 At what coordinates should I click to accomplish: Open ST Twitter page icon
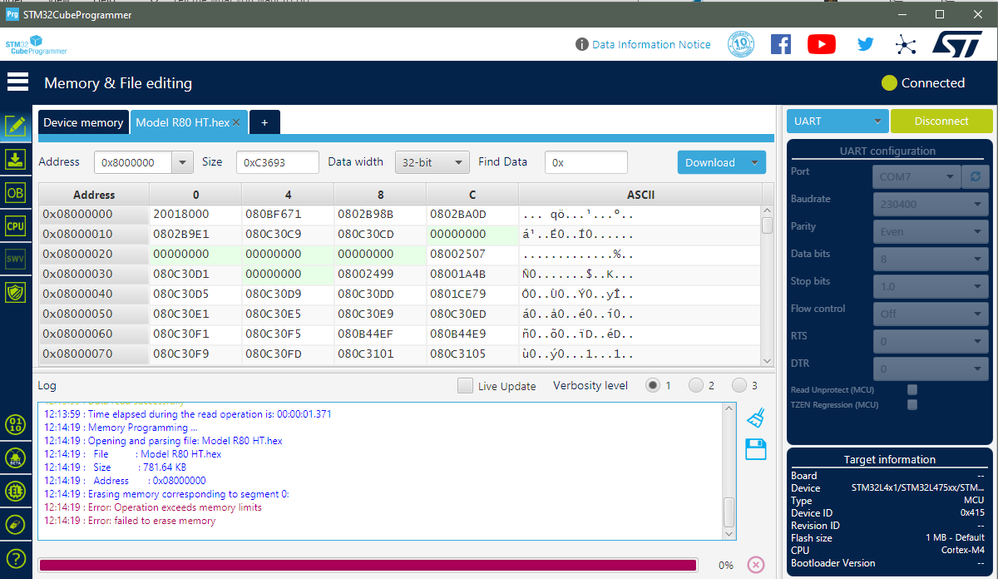click(865, 45)
